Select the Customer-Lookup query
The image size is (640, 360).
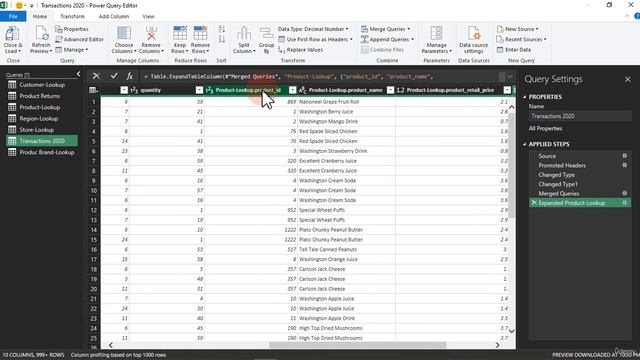coord(42,85)
